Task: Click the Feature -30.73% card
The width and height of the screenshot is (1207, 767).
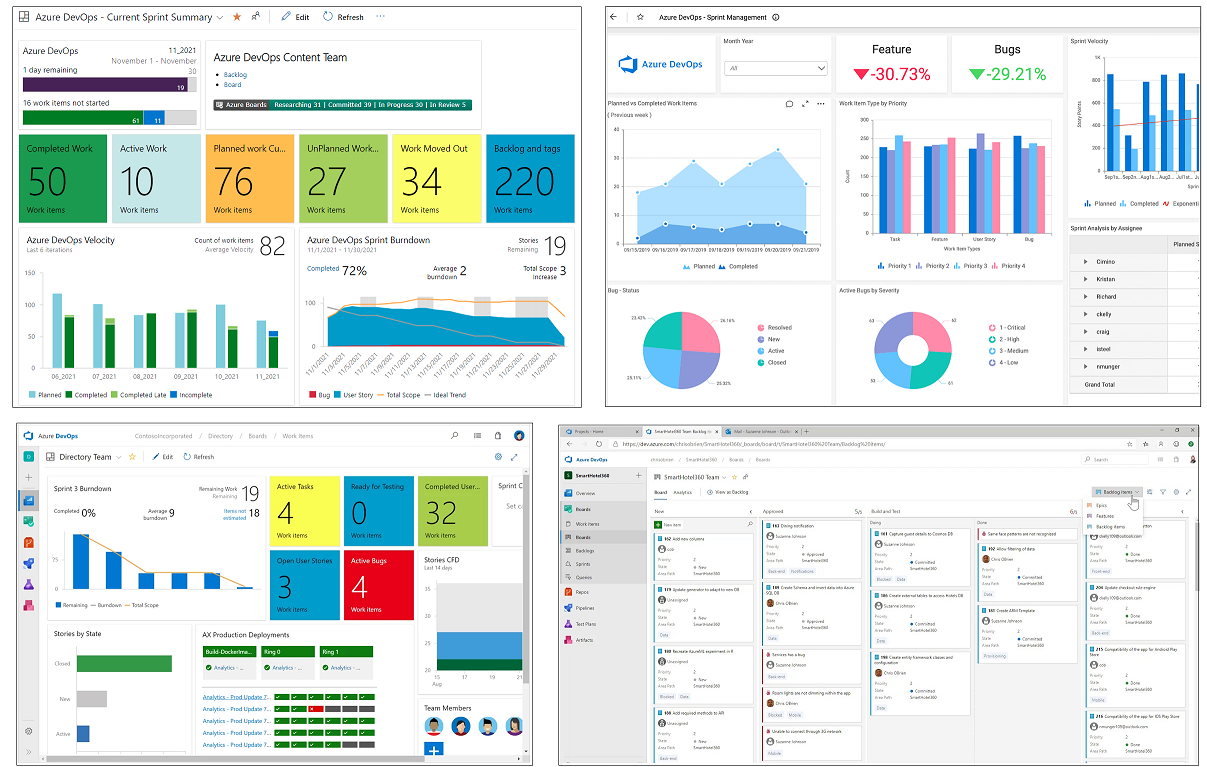Action: click(891, 62)
